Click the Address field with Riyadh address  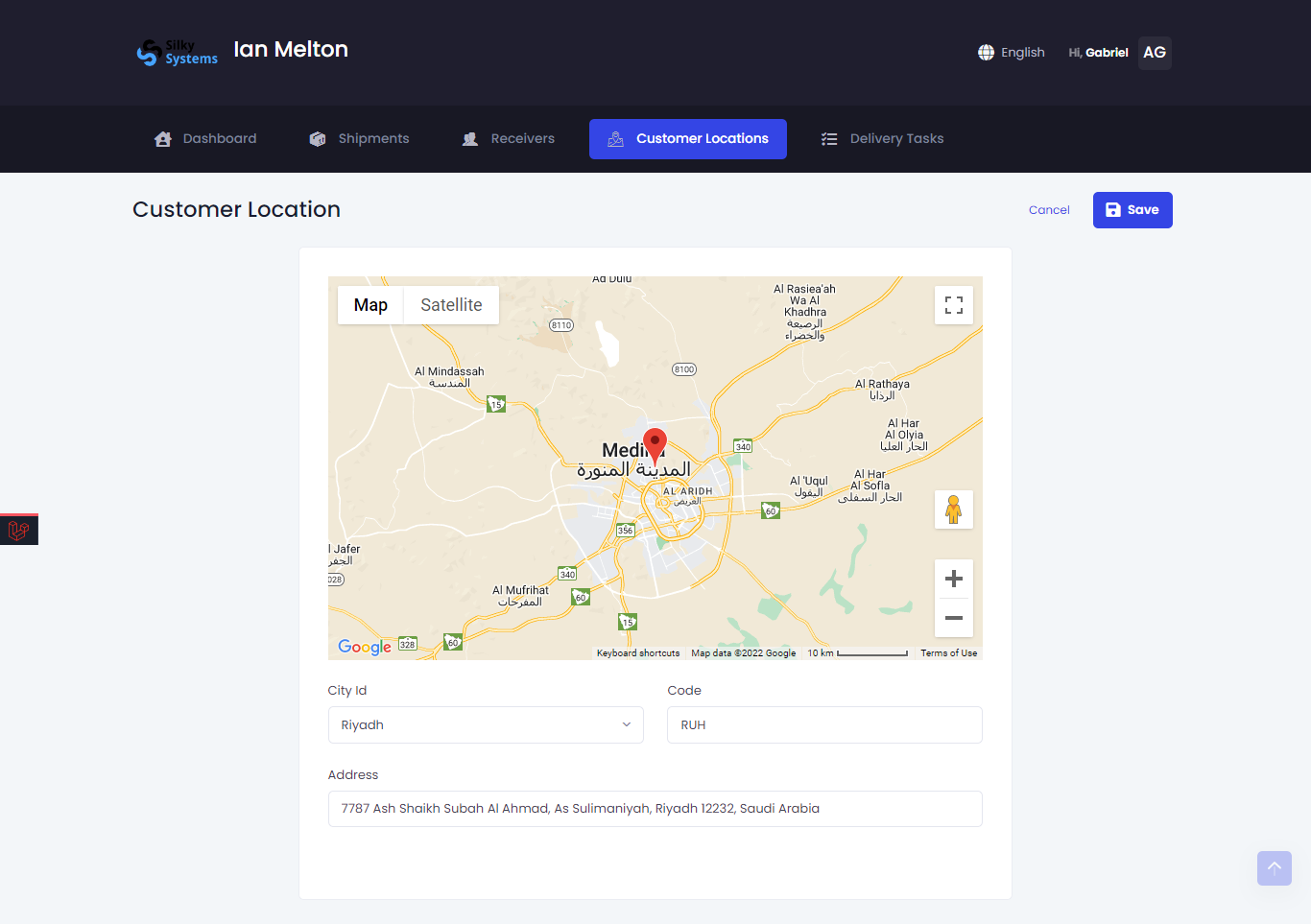click(x=655, y=809)
